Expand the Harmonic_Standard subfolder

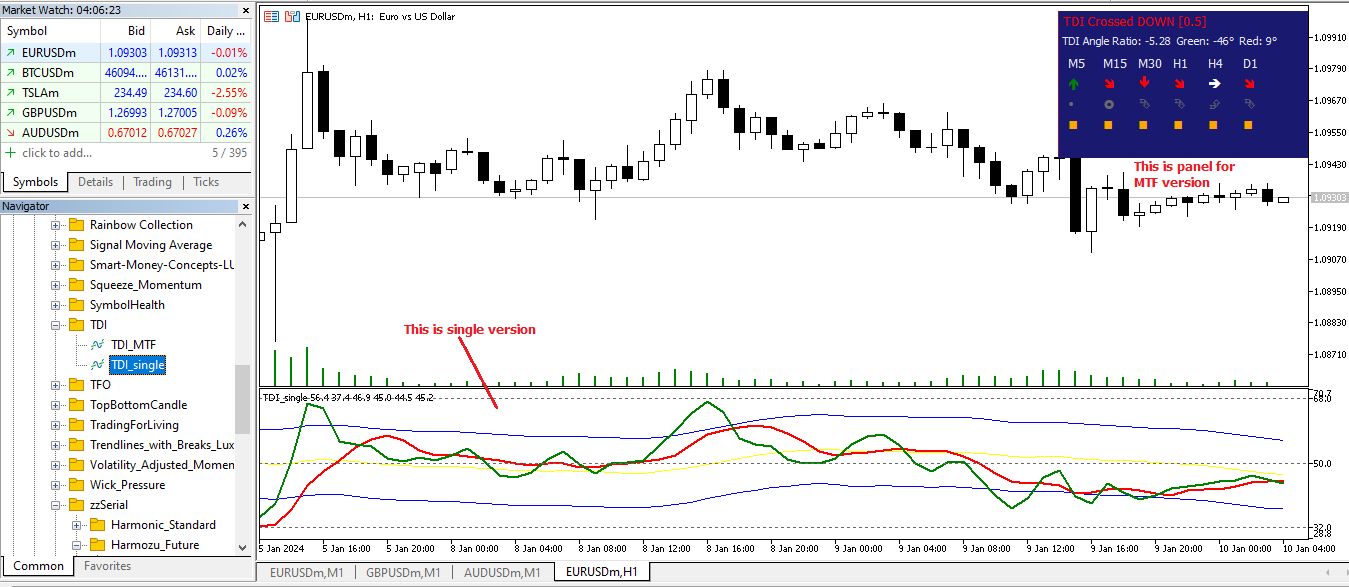coord(77,525)
